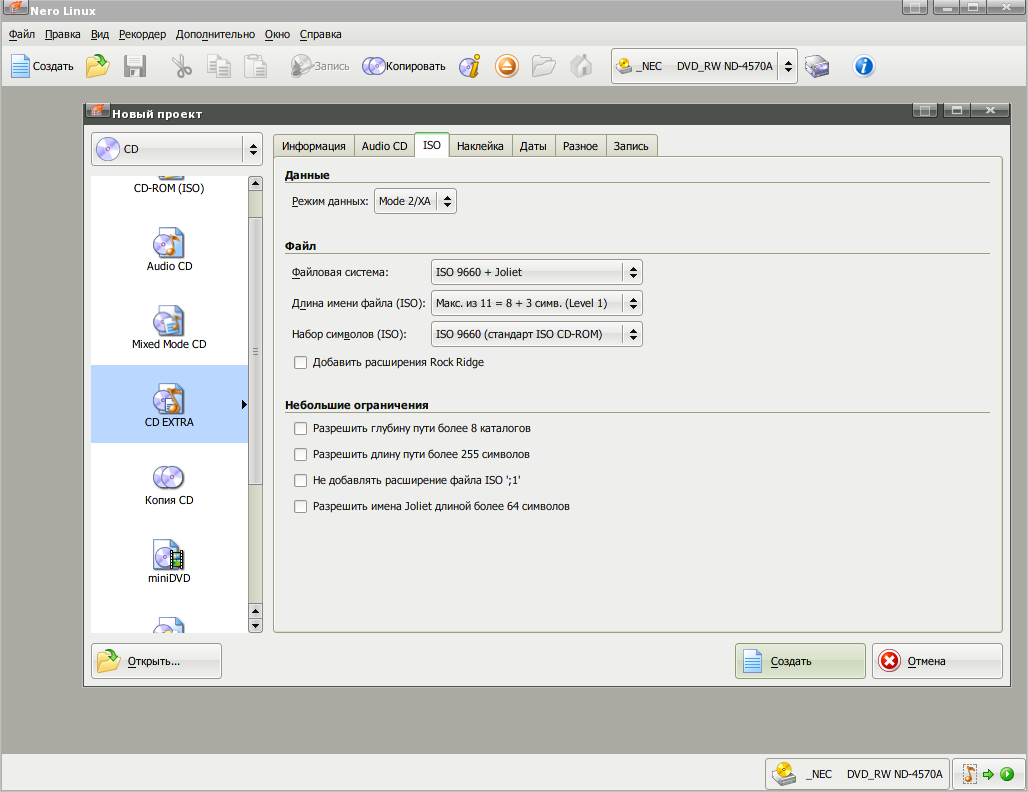Switch to the Даты tab
This screenshot has height=792, width=1028.
(533, 146)
